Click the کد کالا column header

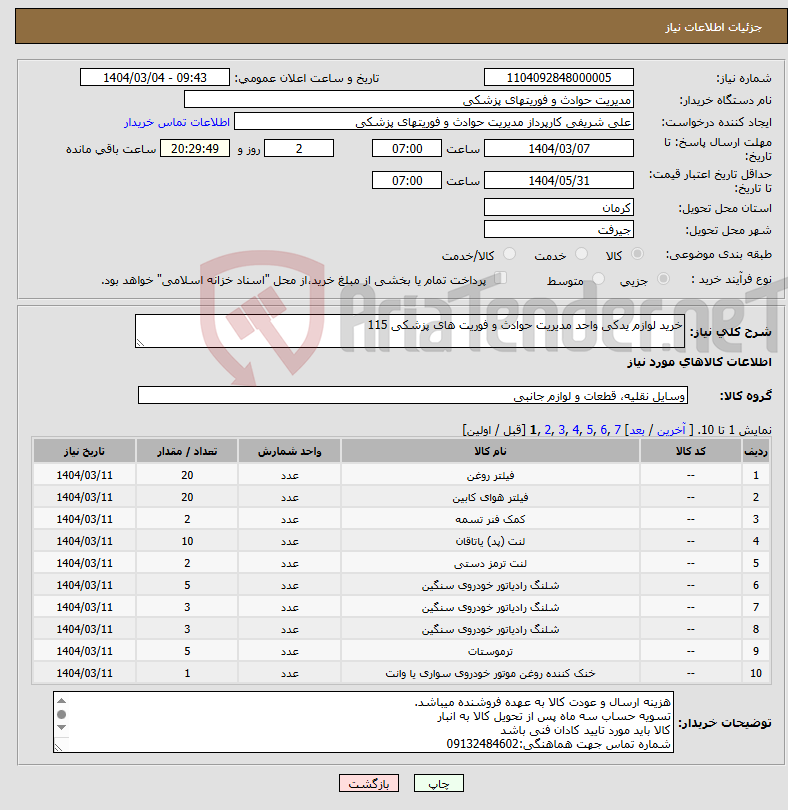[x=690, y=451]
